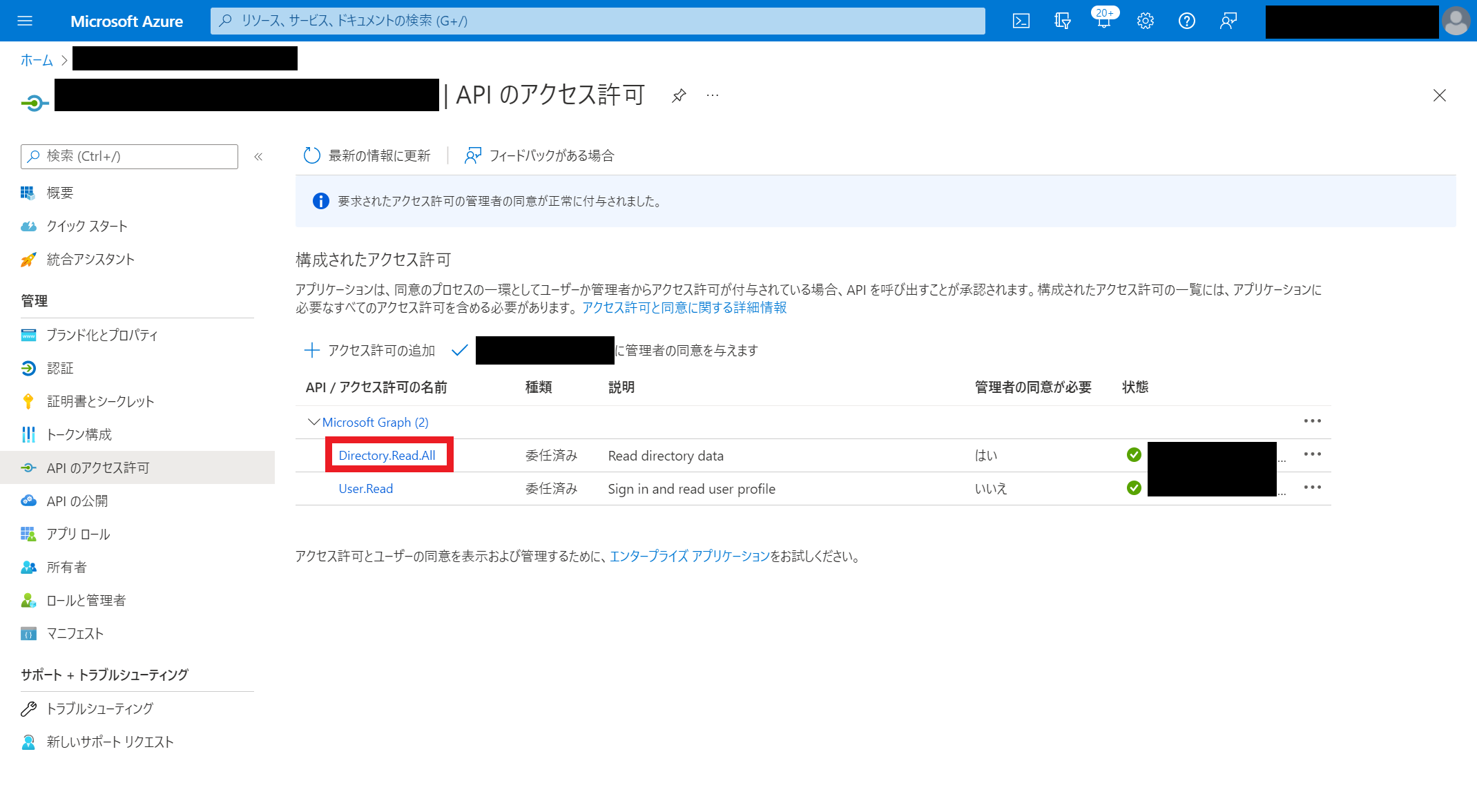The width and height of the screenshot is (1477, 812).
Task: Open ellipsis menu for User.Read row
Action: pos(1312,487)
